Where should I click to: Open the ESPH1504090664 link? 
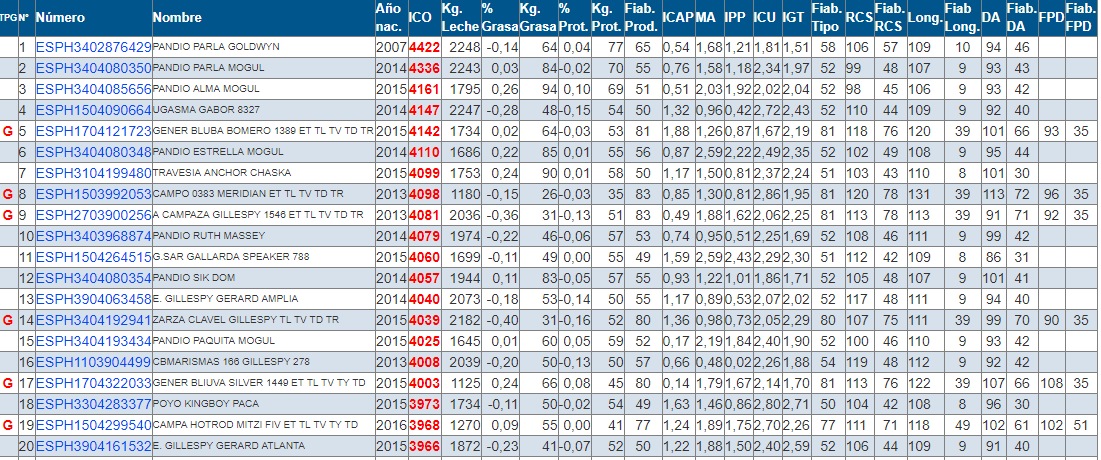pyautogui.click(x=93, y=110)
